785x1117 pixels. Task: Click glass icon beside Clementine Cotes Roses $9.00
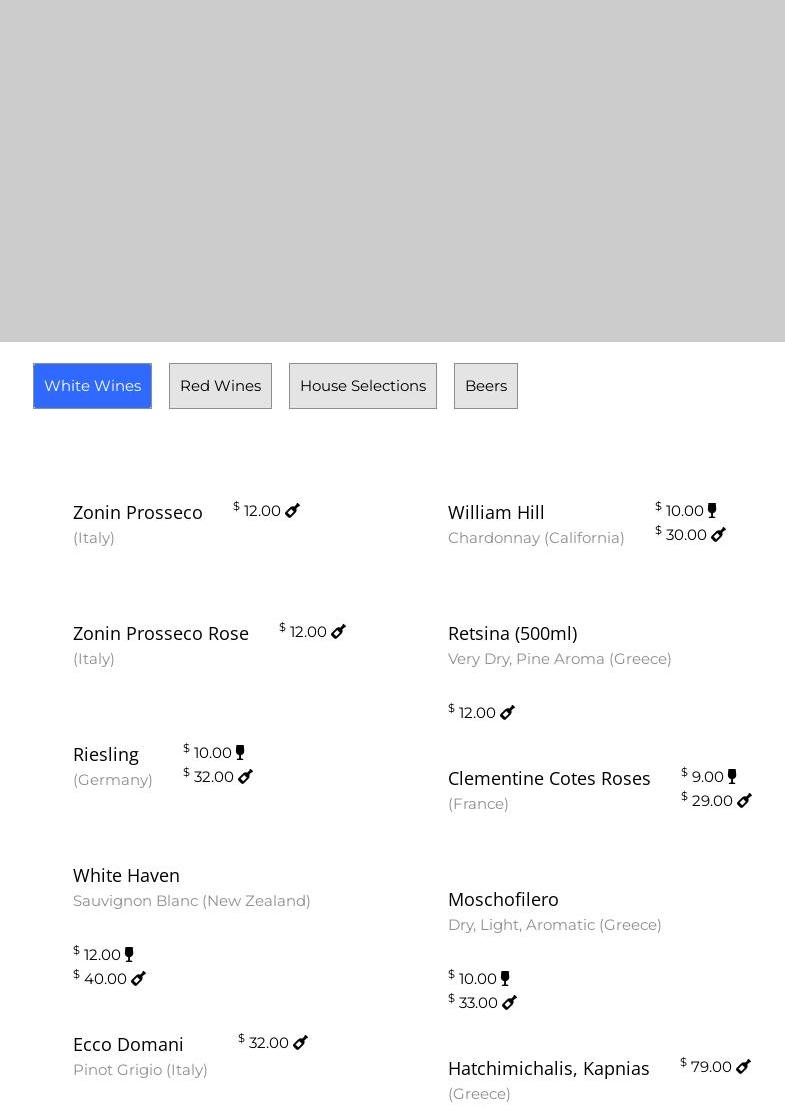click(x=732, y=777)
